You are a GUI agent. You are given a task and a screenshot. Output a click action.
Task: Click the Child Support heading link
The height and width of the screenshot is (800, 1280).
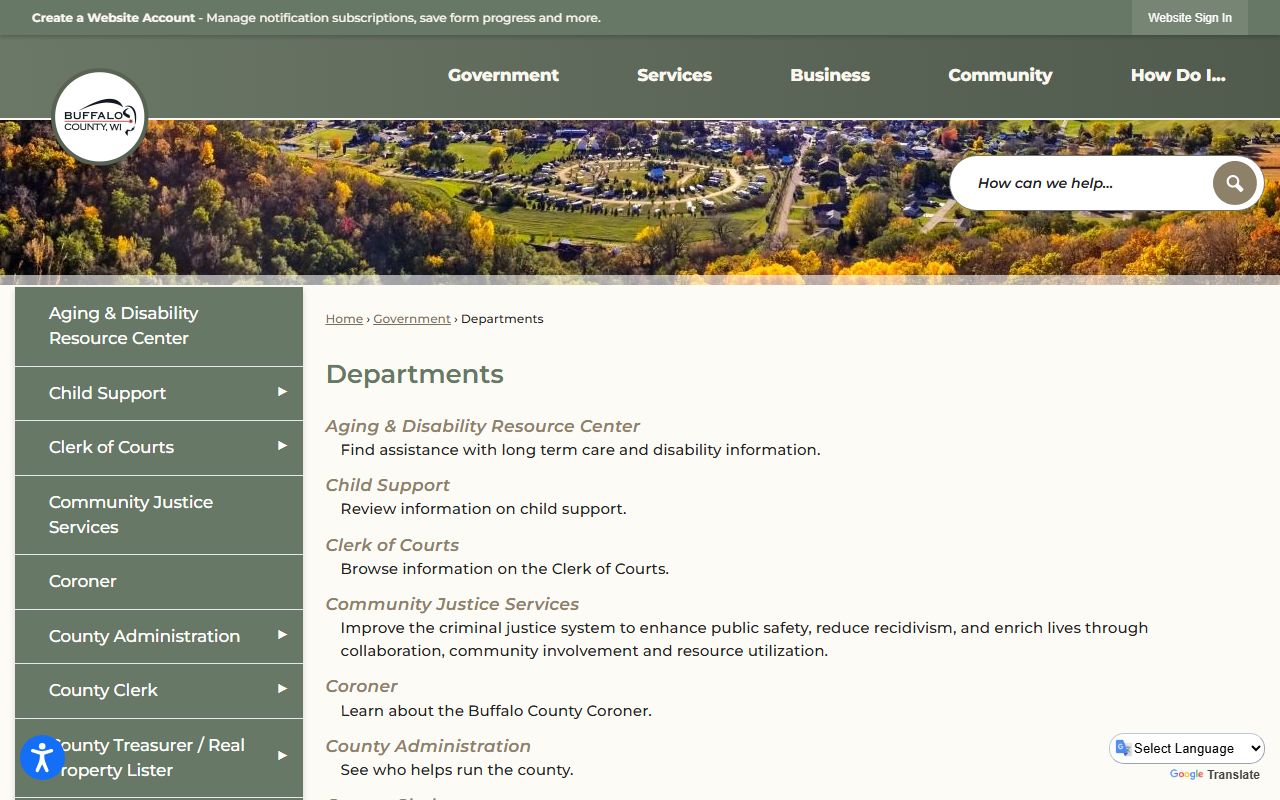click(388, 485)
